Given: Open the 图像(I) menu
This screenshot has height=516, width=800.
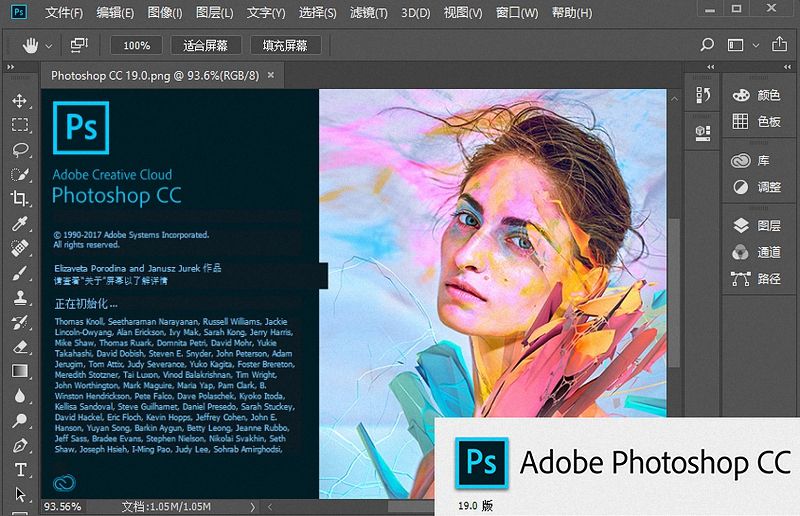Looking at the screenshot, I should [x=165, y=12].
